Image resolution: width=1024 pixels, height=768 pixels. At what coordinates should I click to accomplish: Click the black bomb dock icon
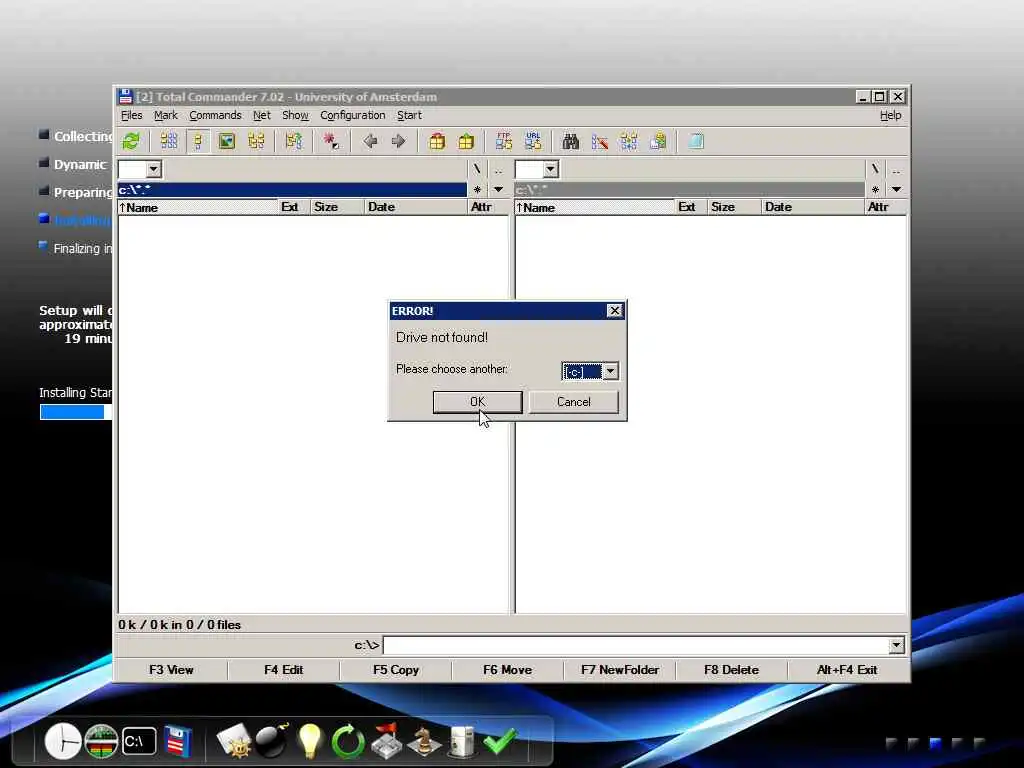(x=272, y=740)
